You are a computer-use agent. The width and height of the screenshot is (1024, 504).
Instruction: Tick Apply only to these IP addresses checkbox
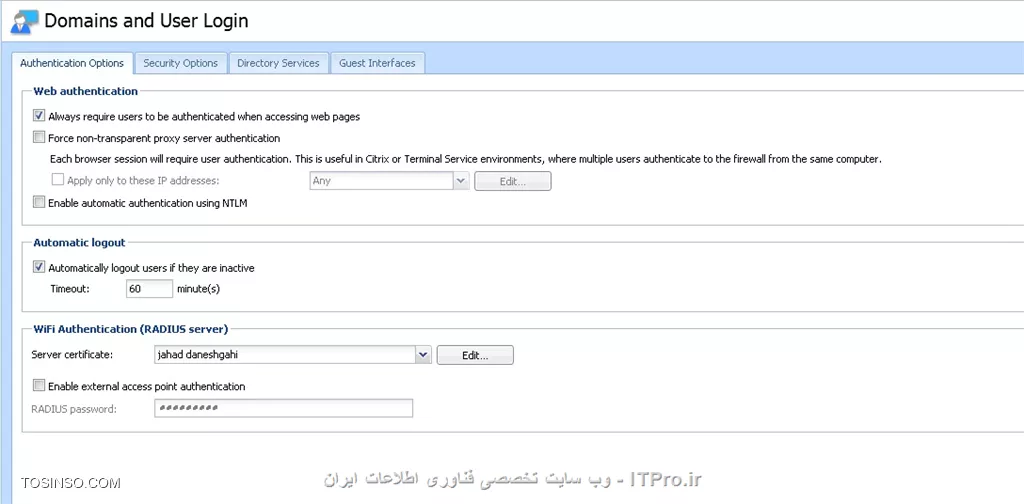[58, 180]
